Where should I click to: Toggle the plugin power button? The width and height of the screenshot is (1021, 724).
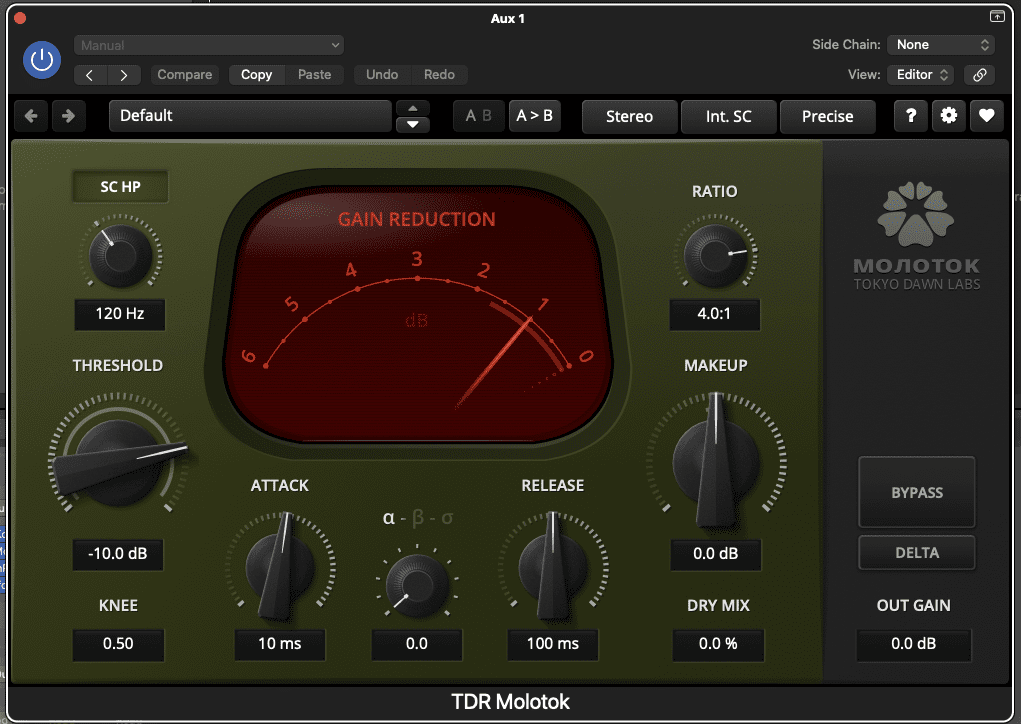tap(42, 60)
